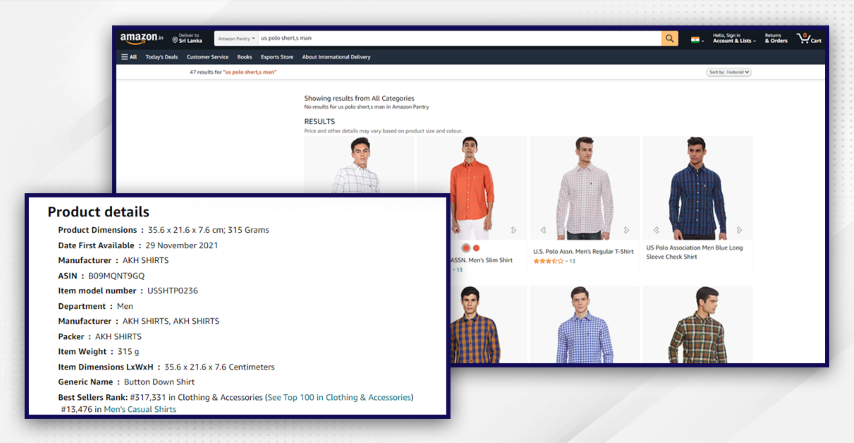Click the search input field

click(x=460, y=39)
